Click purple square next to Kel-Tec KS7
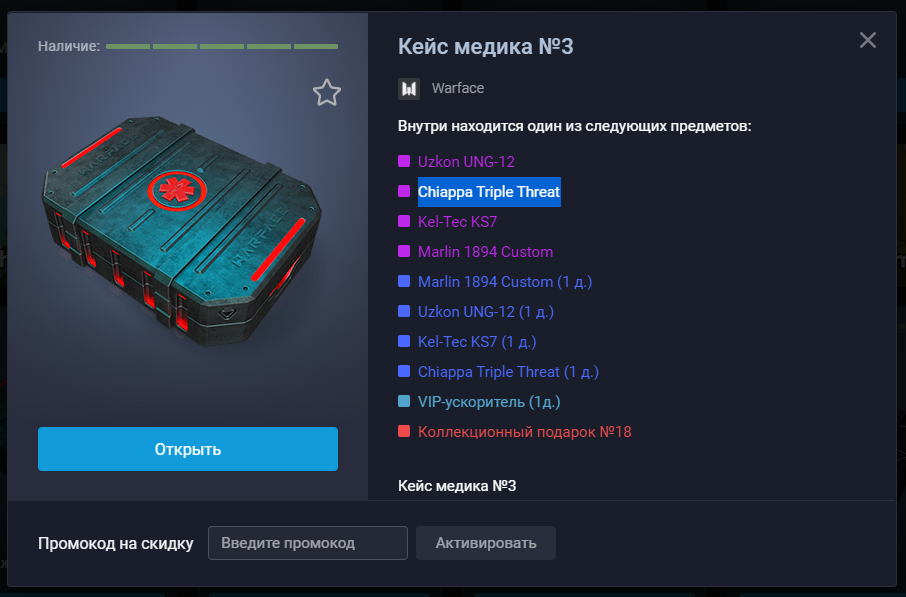Screen dimensions: 906x597 tap(404, 221)
